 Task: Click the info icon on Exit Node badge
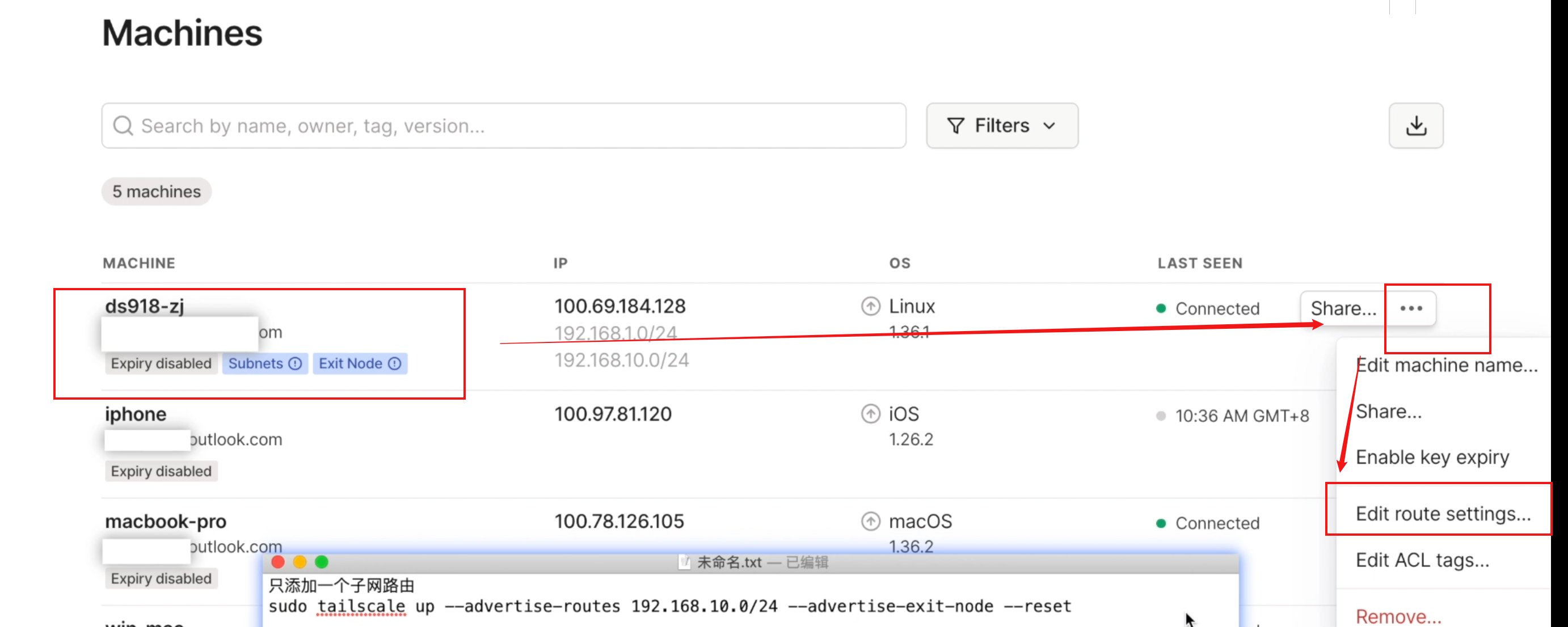pyautogui.click(x=394, y=364)
